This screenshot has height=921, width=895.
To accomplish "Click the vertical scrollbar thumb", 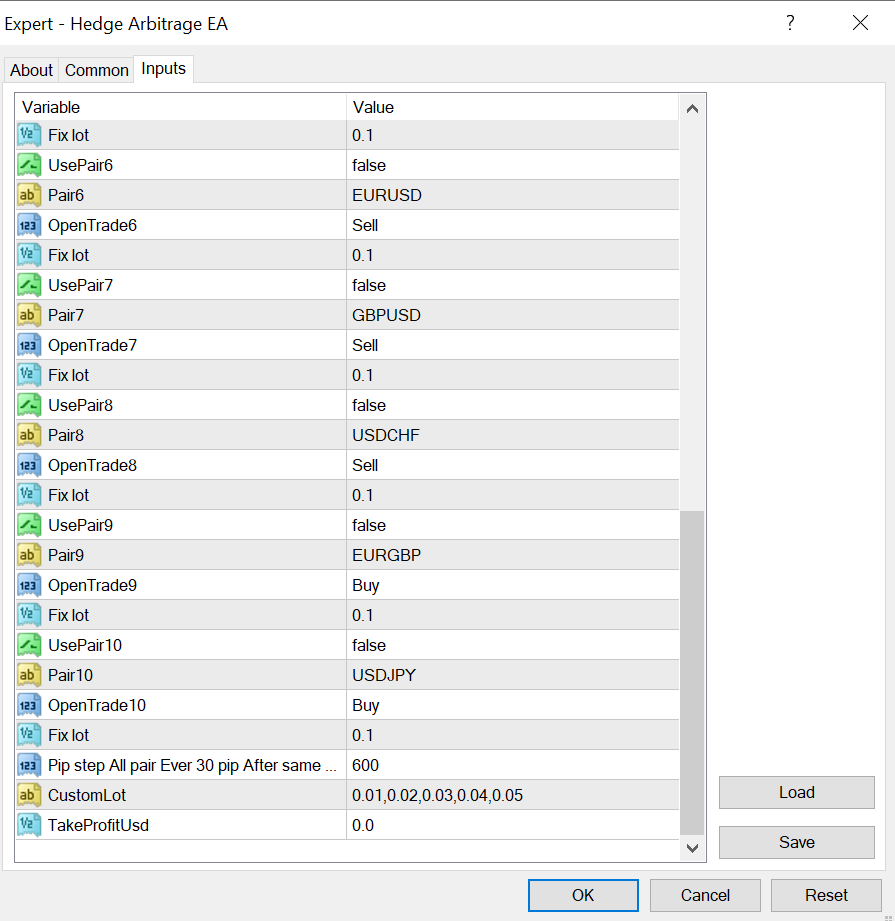I will click(x=692, y=672).
